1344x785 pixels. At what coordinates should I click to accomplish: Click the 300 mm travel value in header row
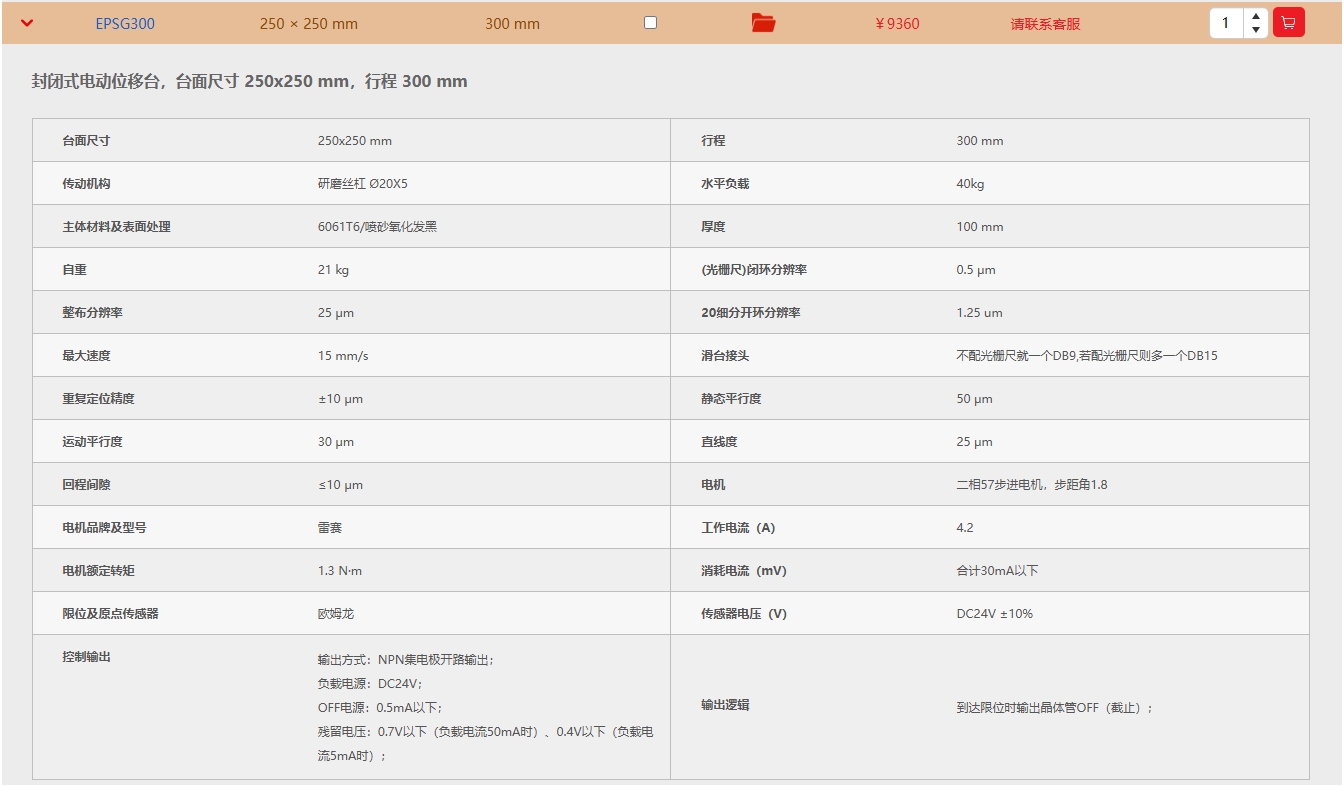point(512,23)
